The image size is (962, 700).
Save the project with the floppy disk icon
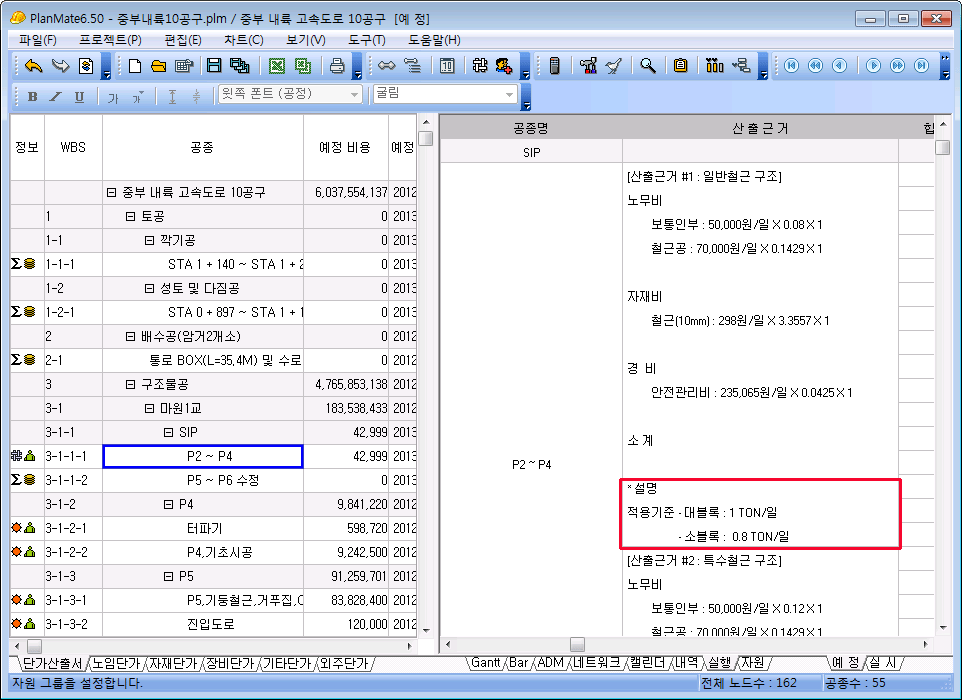(213, 66)
